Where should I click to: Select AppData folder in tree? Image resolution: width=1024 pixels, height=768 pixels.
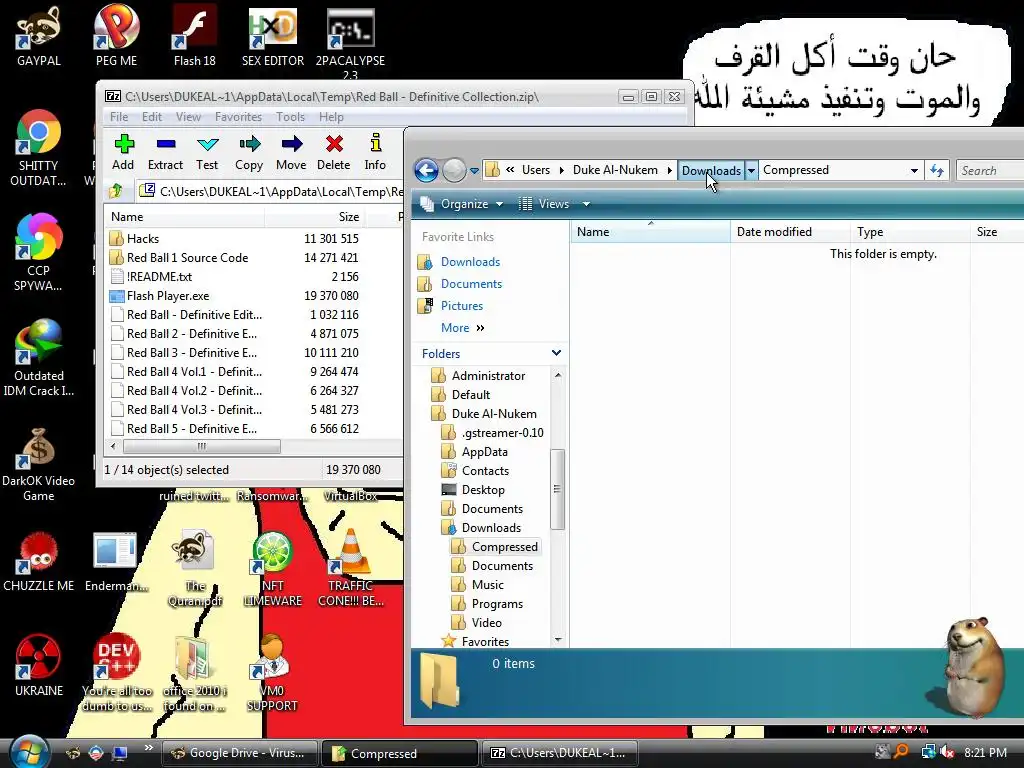pyautogui.click(x=484, y=452)
